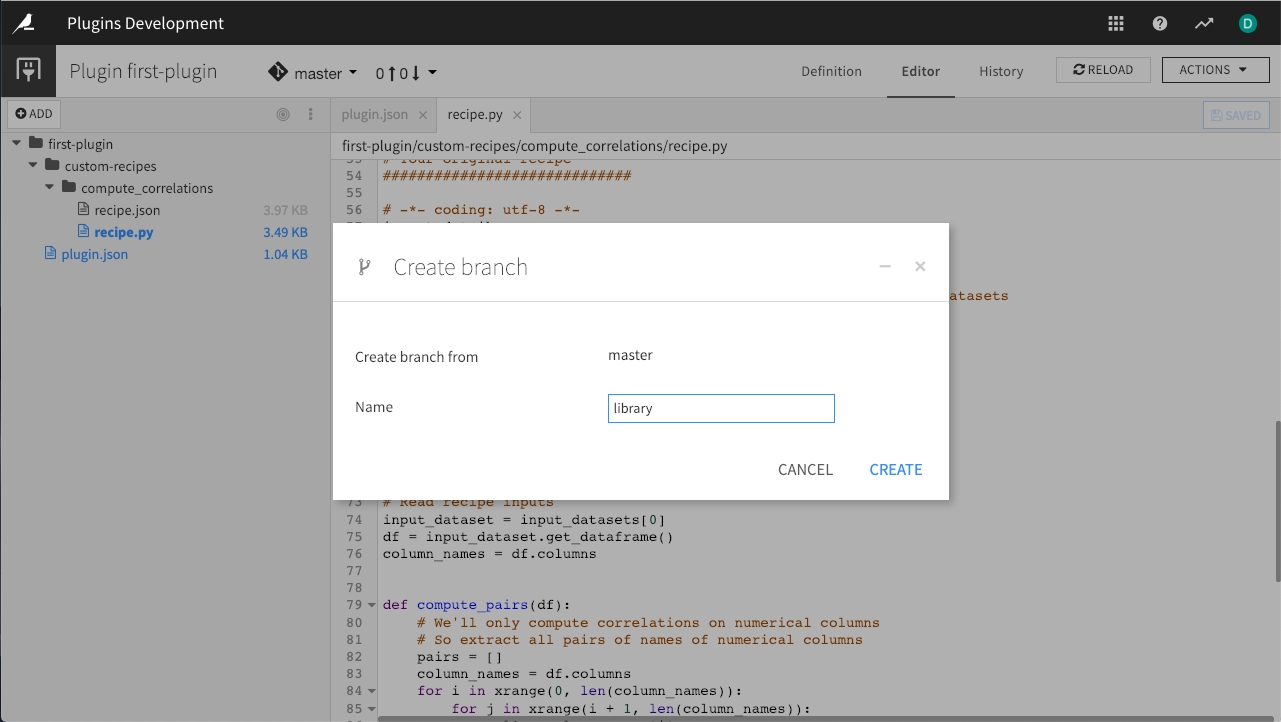Switch to the History tab

[1001, 71]
